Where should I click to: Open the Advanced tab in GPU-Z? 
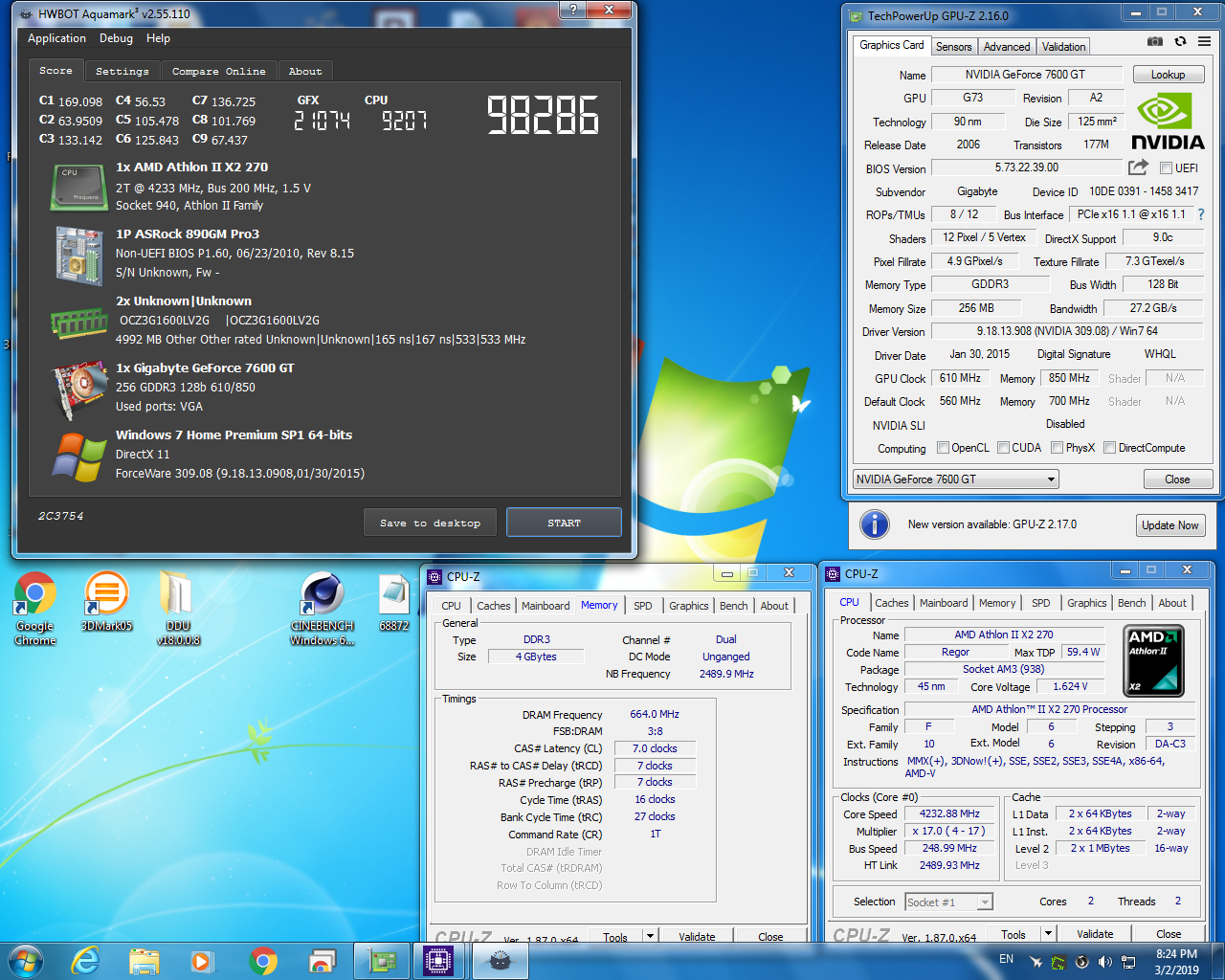tap(1007, 46)
